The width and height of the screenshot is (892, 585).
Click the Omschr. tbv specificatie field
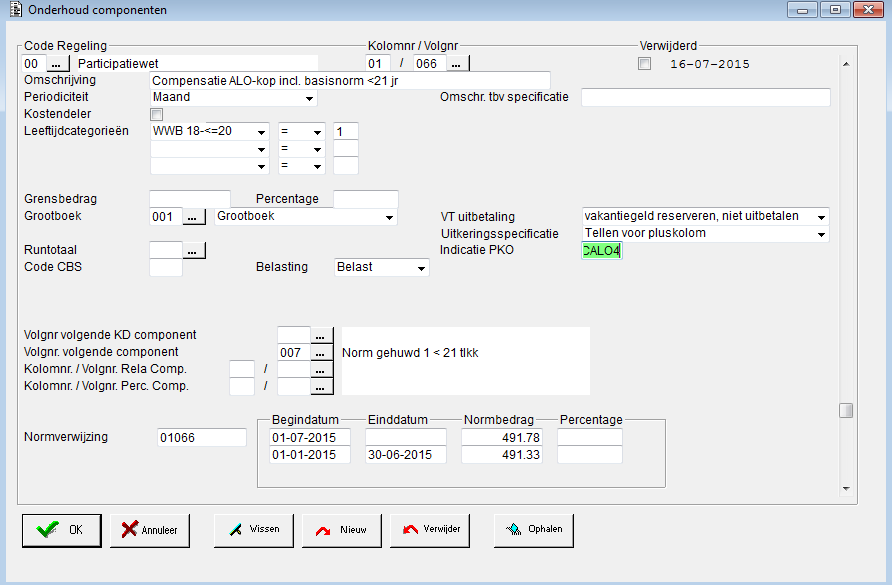coord(705,97)
